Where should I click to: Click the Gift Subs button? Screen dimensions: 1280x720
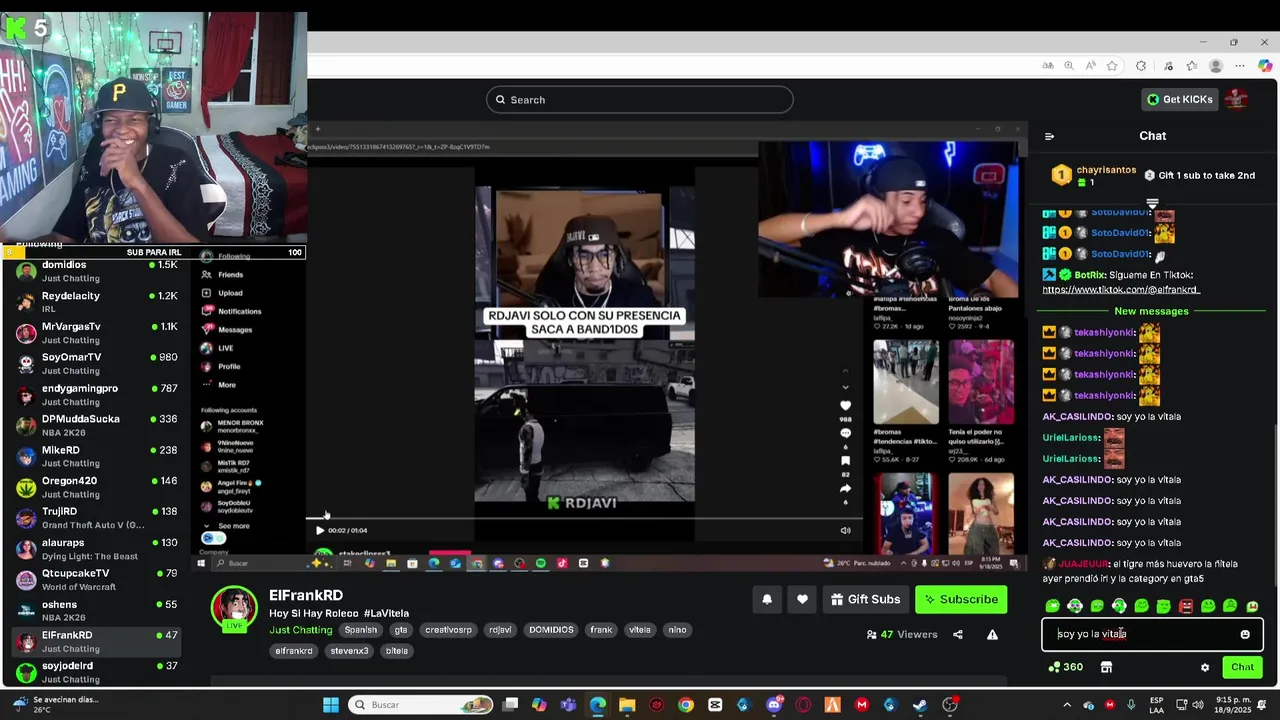(x=865, y=599)
